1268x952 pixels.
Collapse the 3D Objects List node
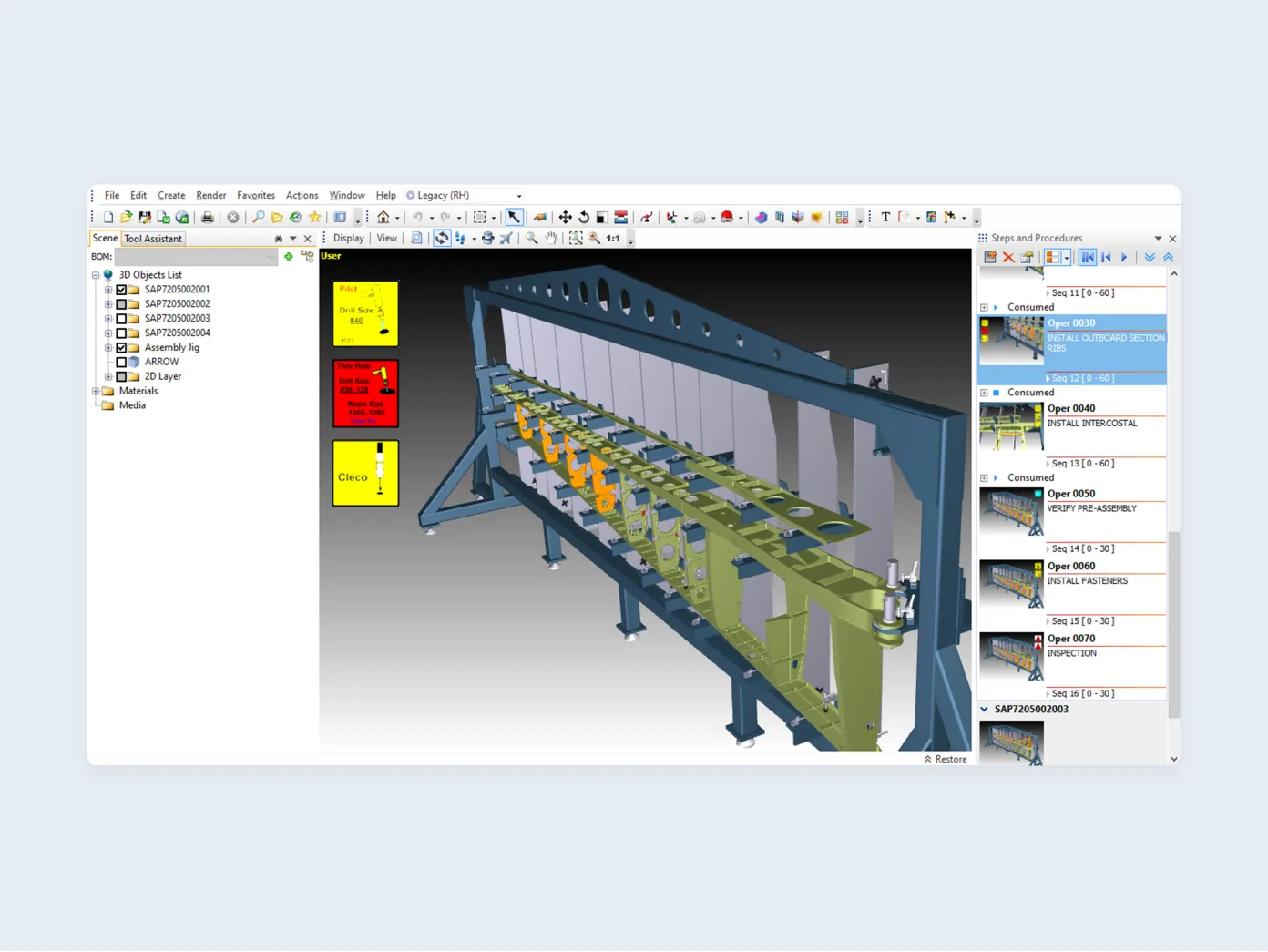coord(96,275)
